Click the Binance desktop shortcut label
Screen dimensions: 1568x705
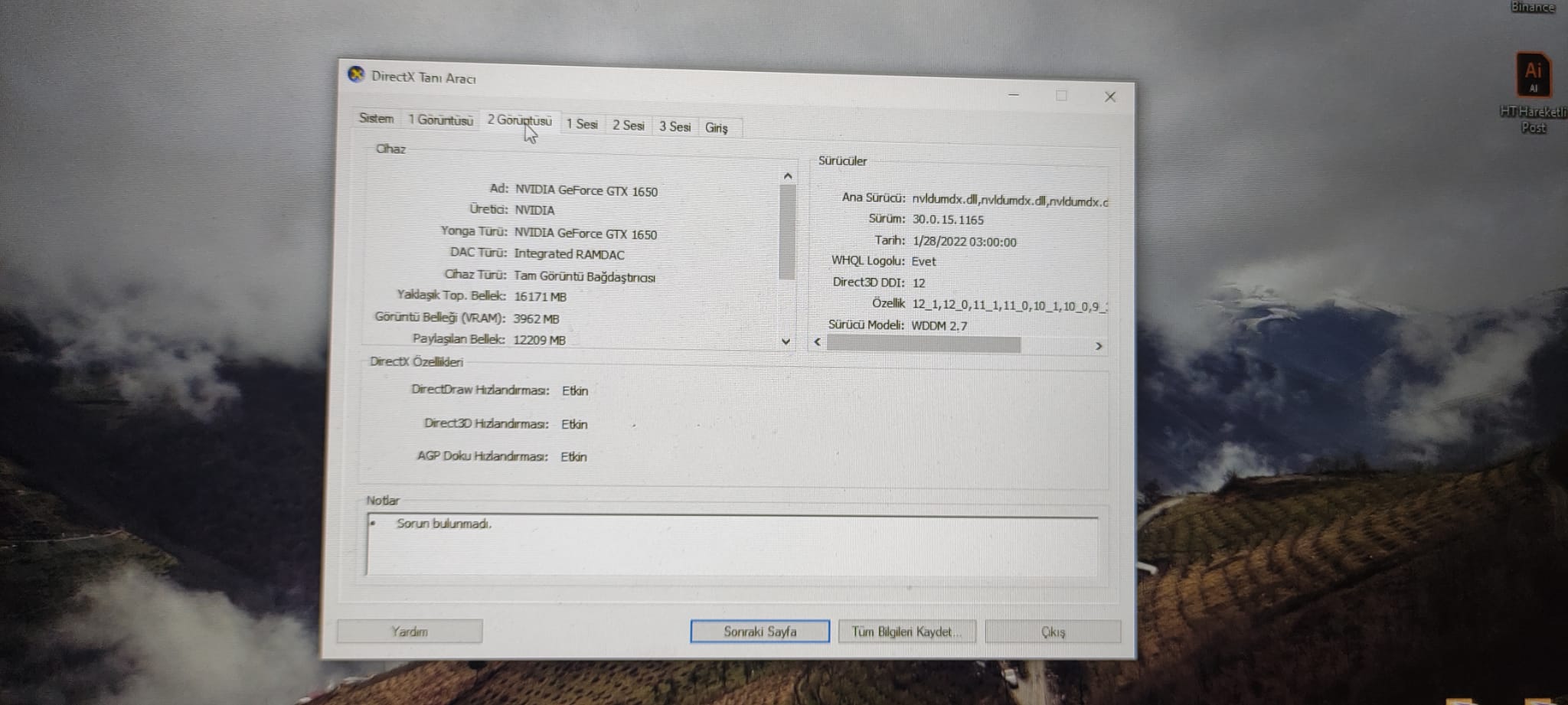pos(1533,7)
